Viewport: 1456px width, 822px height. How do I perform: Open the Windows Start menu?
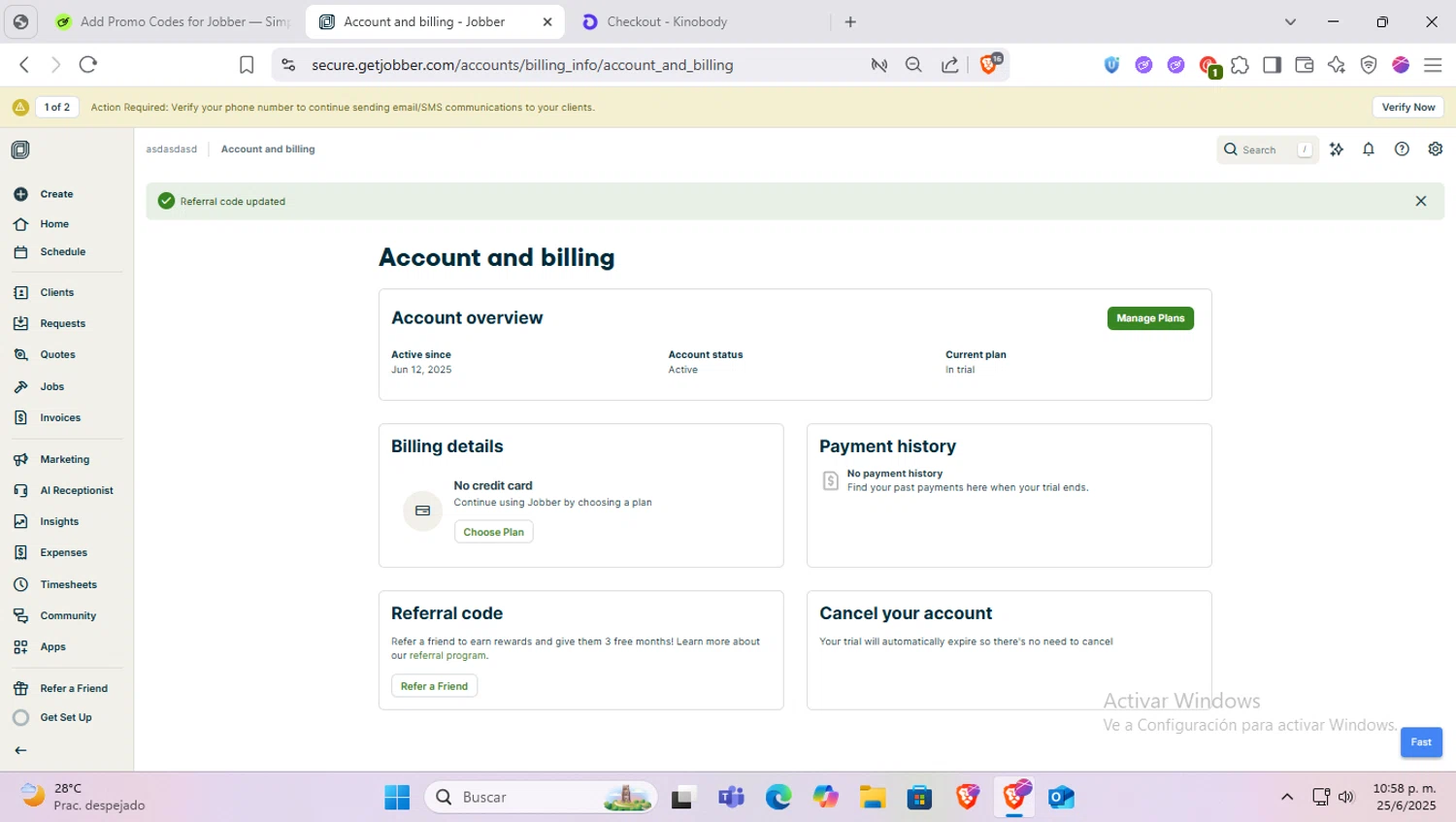tap(397, 798)
